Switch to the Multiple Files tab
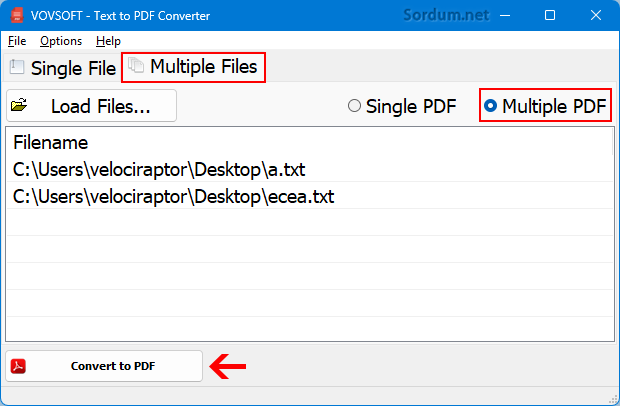 pyautogui.click(x=193, y=67)
